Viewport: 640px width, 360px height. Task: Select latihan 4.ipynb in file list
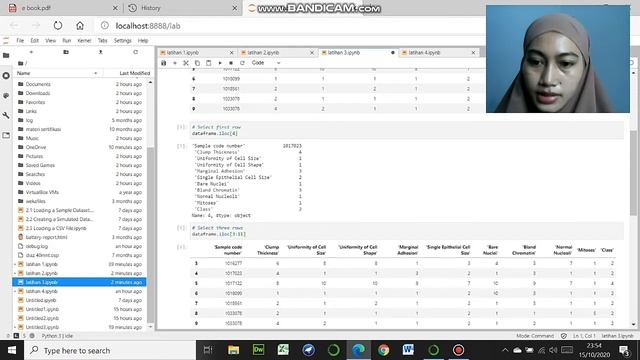80,291
